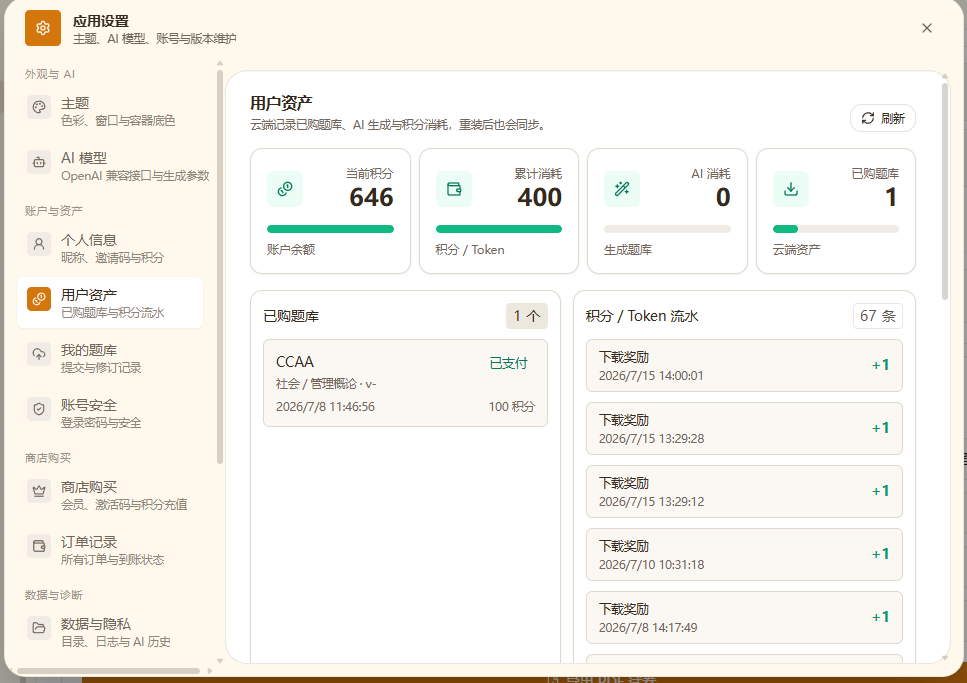Click the person icon beside 个人信息
This screenshot has width=967, height=683.
[39, 244]
